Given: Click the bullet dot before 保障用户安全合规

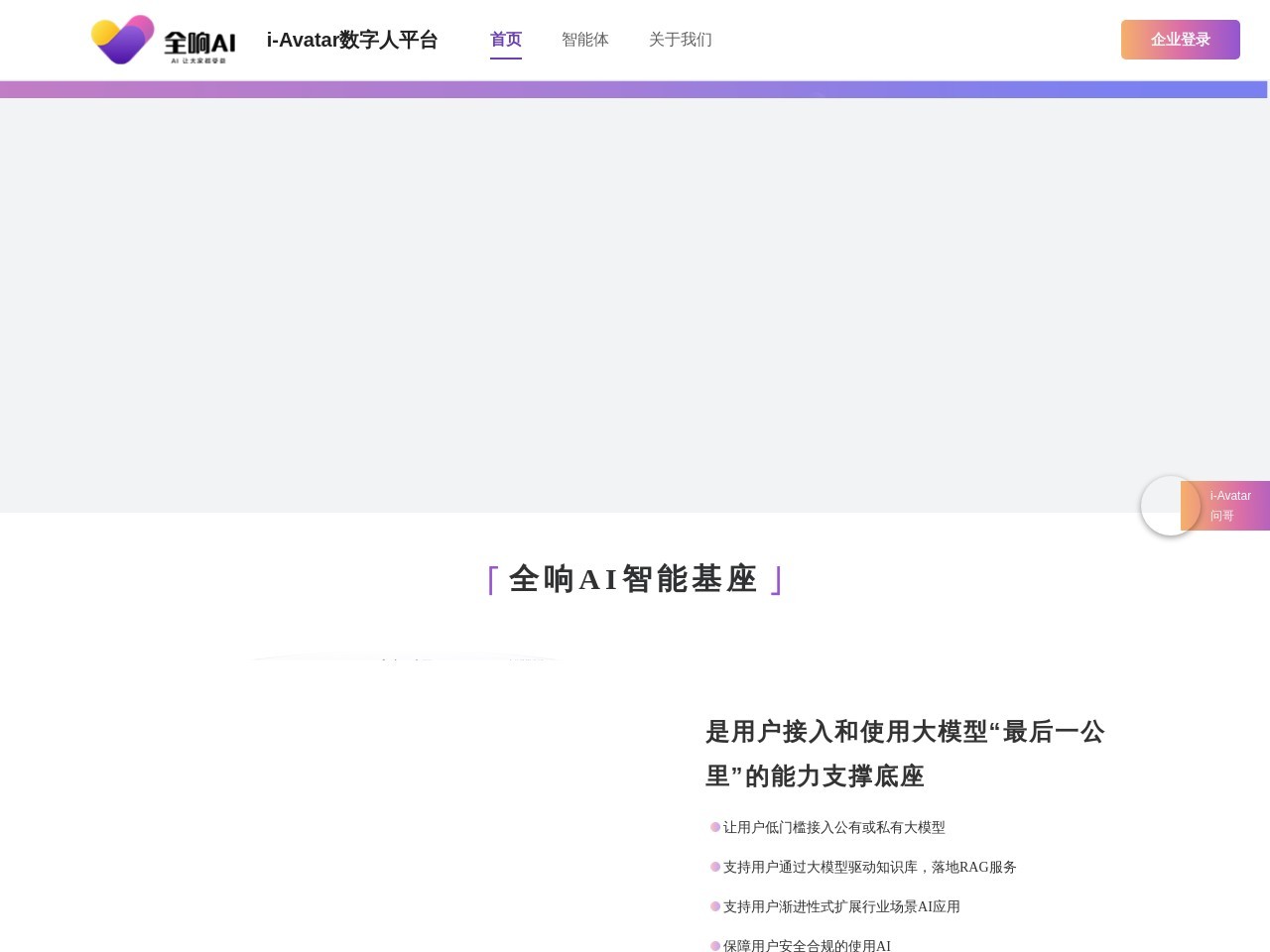Looking at the screenshot, I should point(715,946).
